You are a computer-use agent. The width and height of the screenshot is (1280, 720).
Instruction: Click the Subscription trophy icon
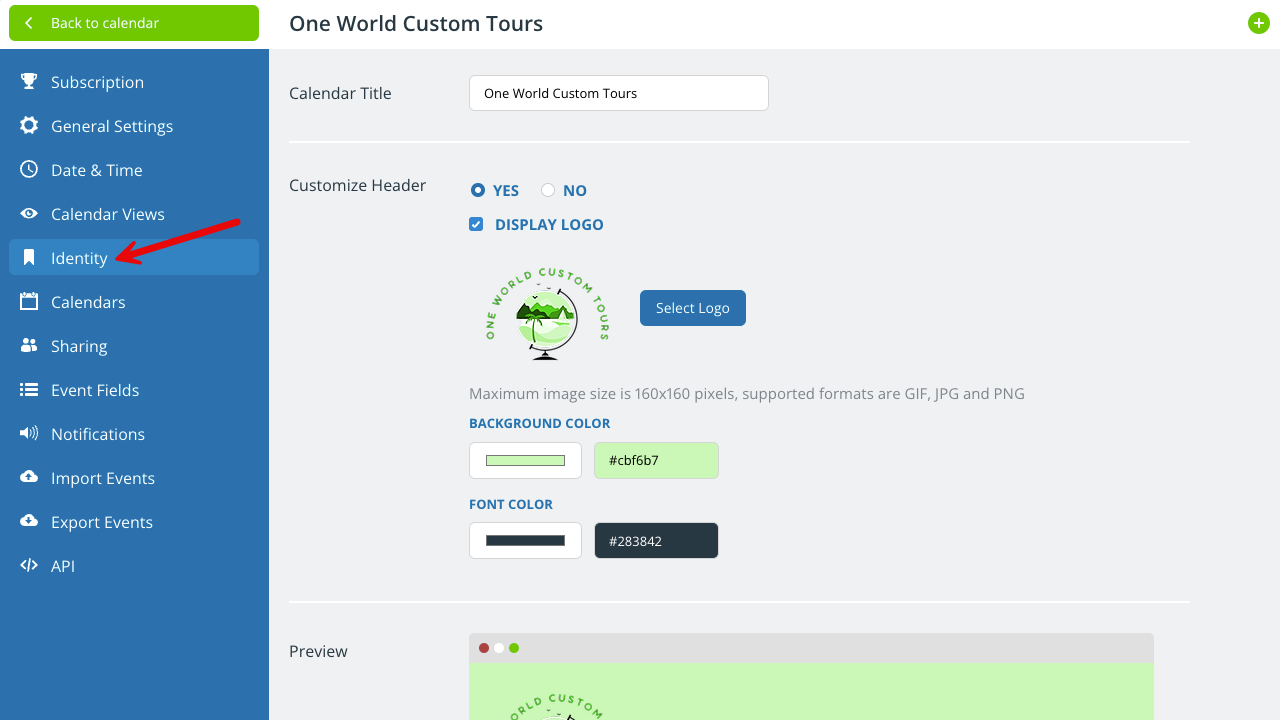[29, 81]
